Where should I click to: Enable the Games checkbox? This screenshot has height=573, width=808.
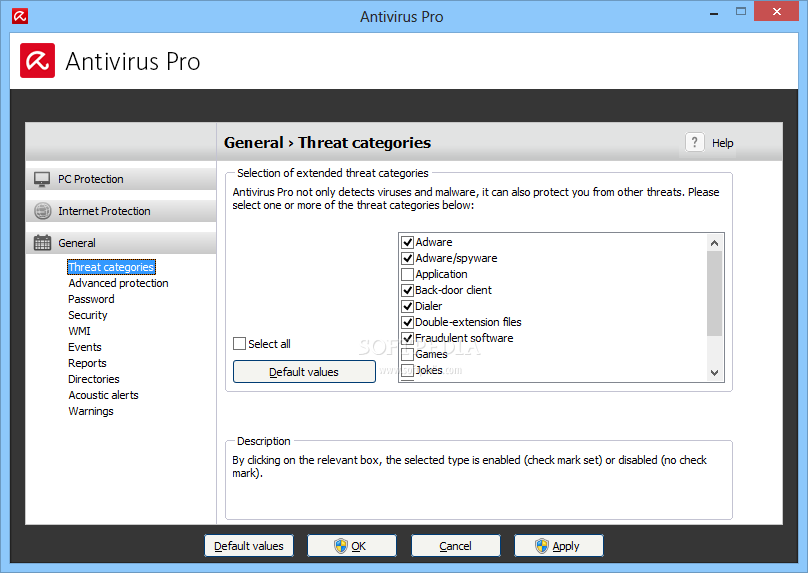[x=408, y=354]
